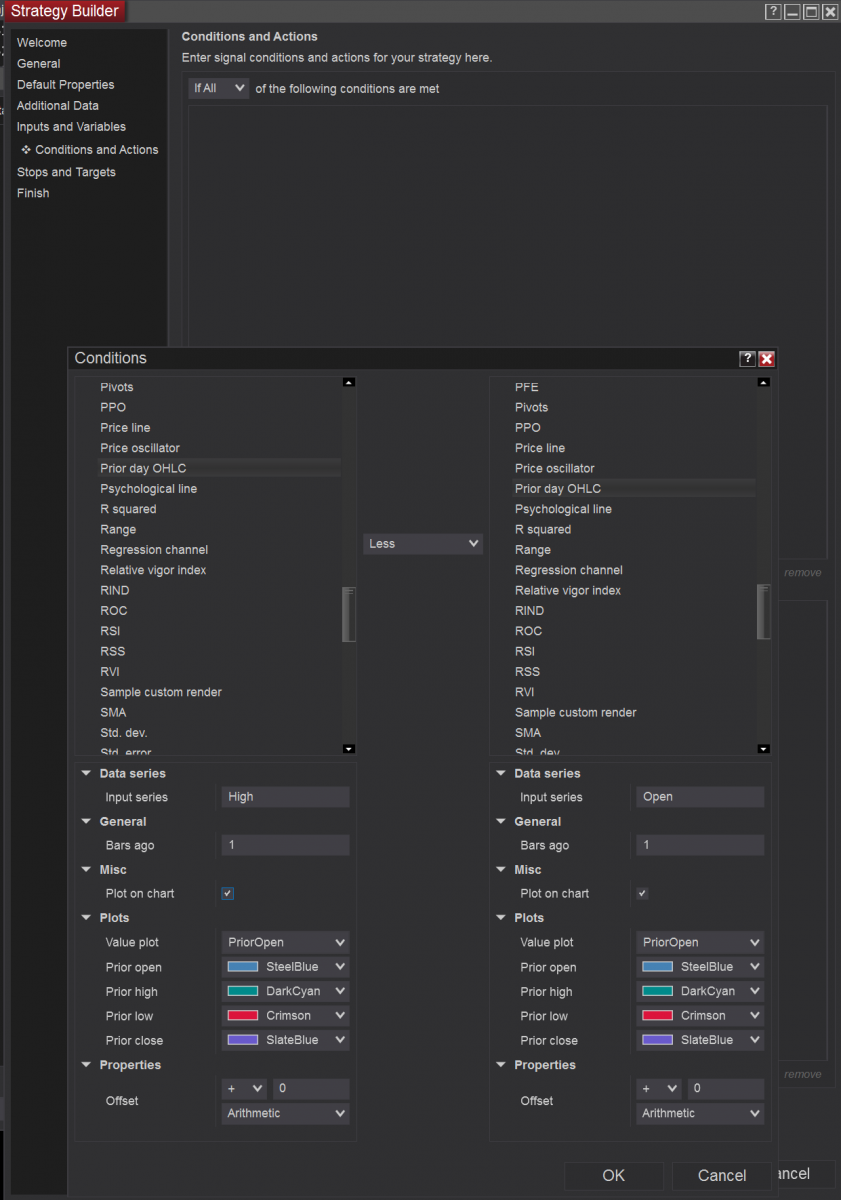Click the left Bars ago input field
The image size is (841, 1200).
click(285, 846)
